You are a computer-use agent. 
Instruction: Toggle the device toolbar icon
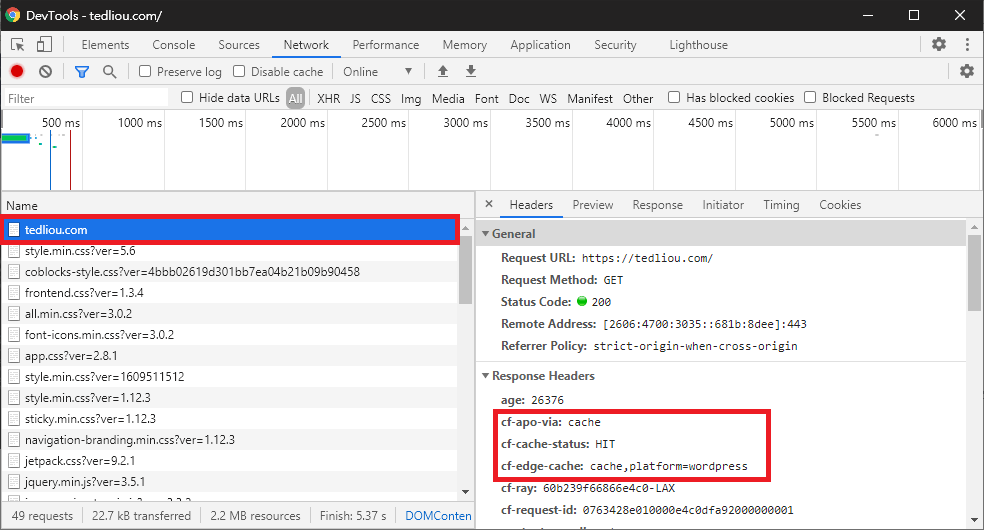[44, 45]
